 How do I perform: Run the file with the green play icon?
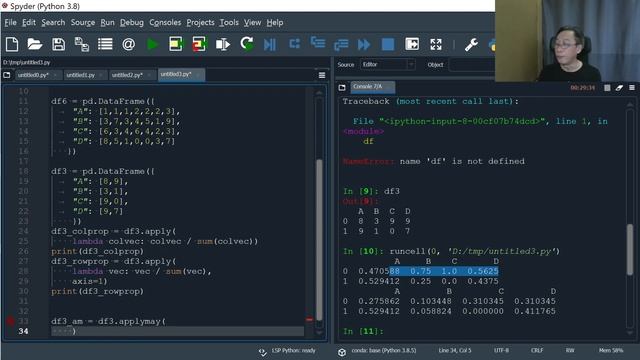point(153,44)
